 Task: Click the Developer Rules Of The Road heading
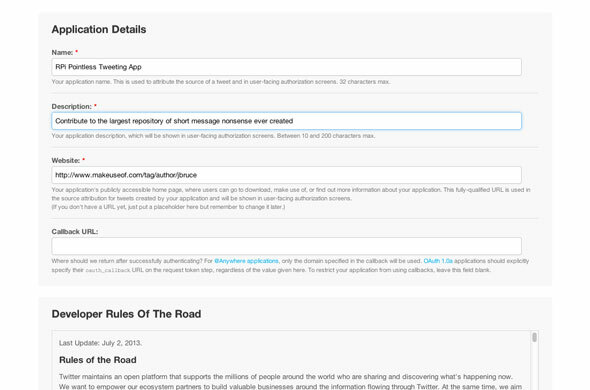pos(126,314)
